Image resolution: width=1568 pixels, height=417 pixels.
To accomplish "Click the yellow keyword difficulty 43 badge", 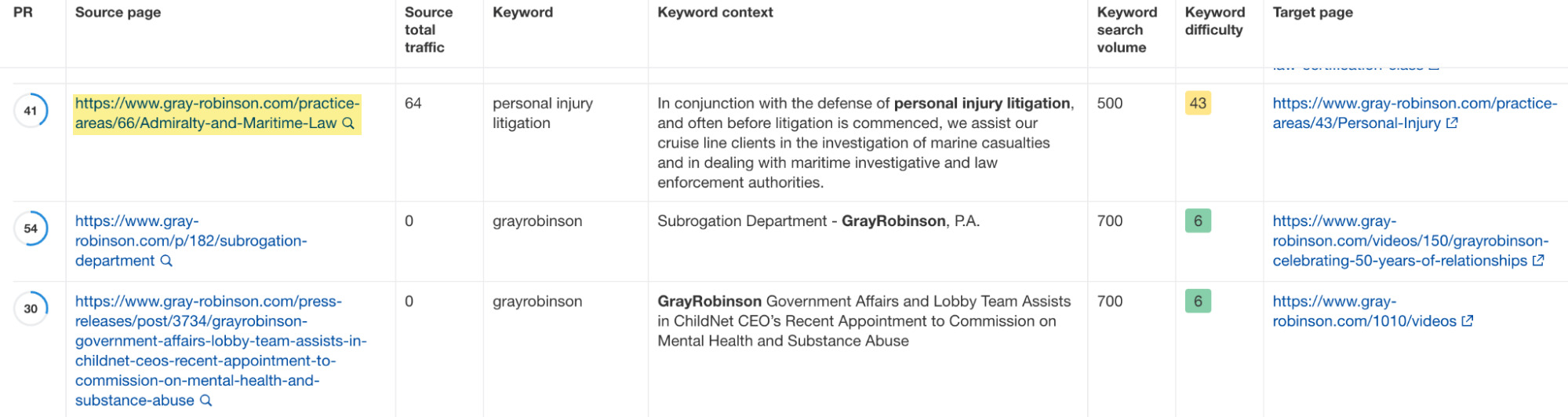I will pos(1198,103).
